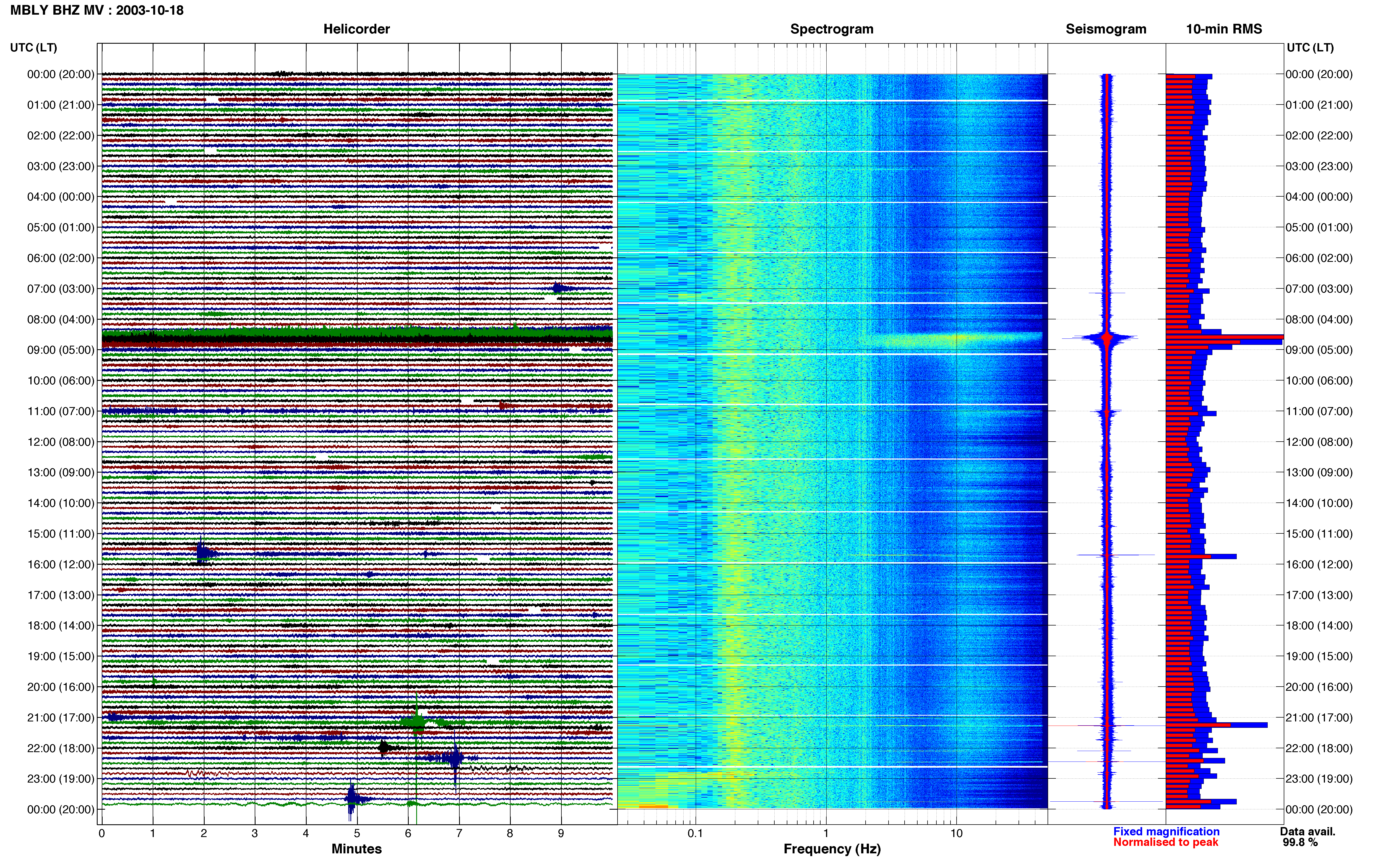Click the 'Frequency (Hz)' axis label
Screen dimensions: 1388x868
point(832,849)
